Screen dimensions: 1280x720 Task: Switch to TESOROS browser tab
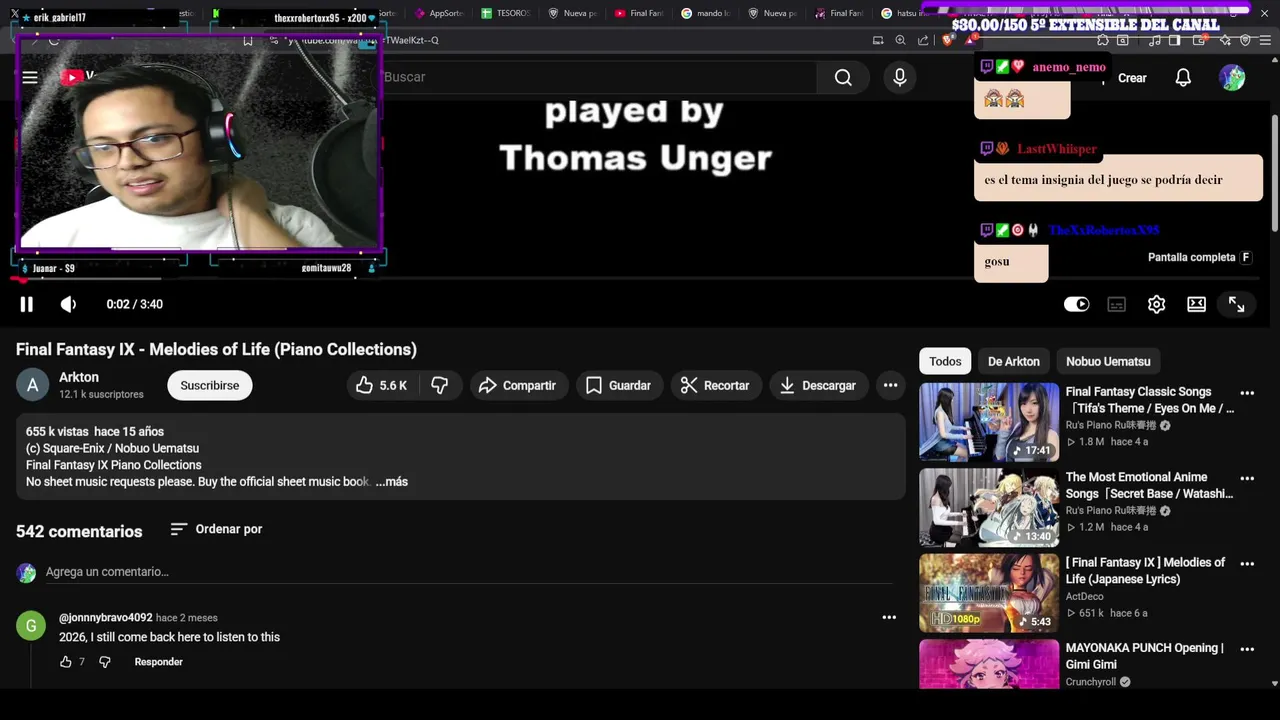pyautogui.click(x=505, y=13)
